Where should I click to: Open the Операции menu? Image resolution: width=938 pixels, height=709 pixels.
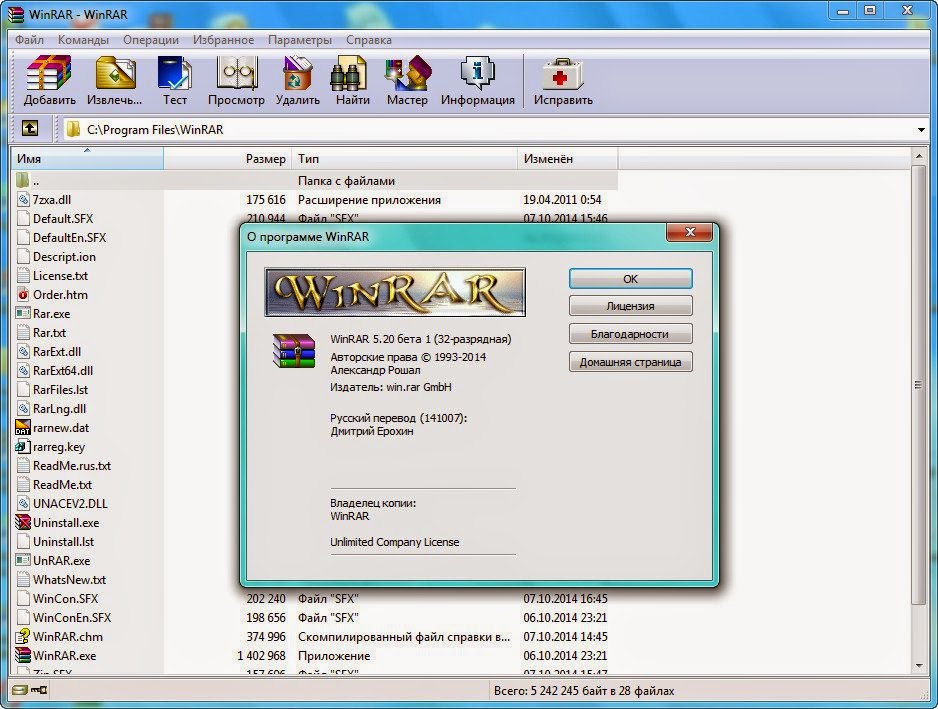[151, 39]
